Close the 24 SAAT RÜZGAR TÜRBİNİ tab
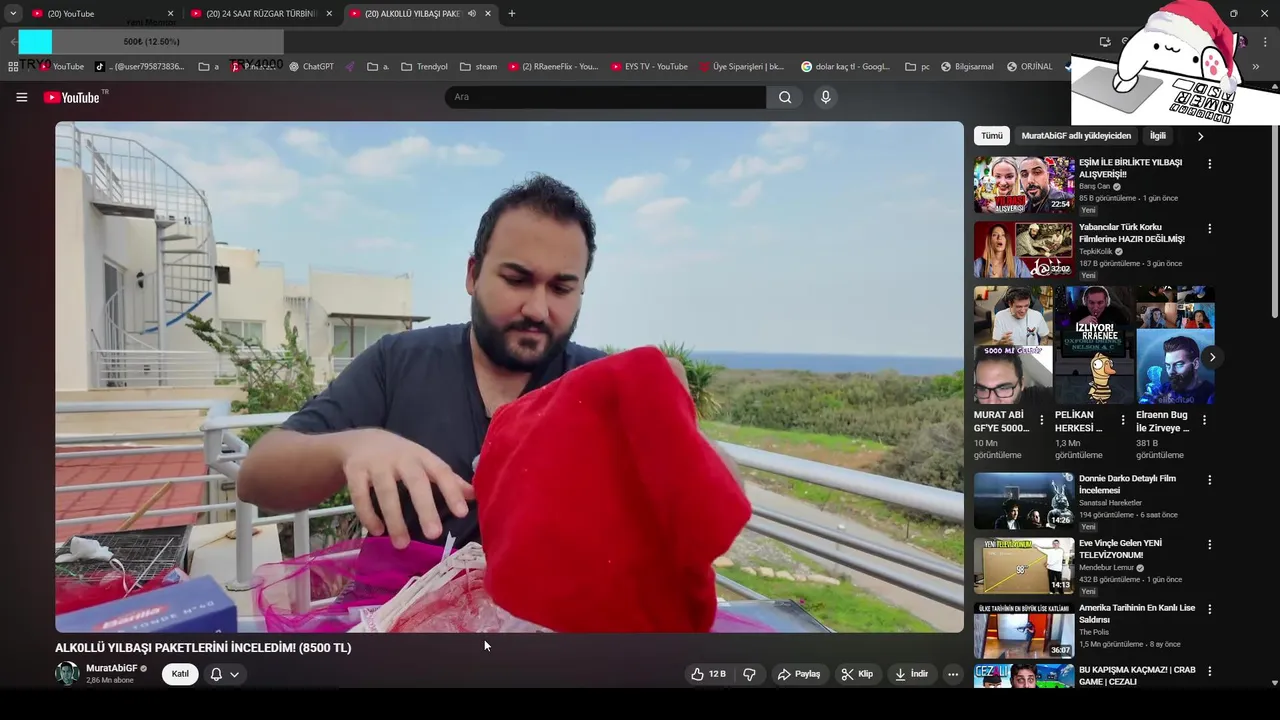Image resolution: width=1280 pixels, height=720 pixels. [x=329, y=14]
